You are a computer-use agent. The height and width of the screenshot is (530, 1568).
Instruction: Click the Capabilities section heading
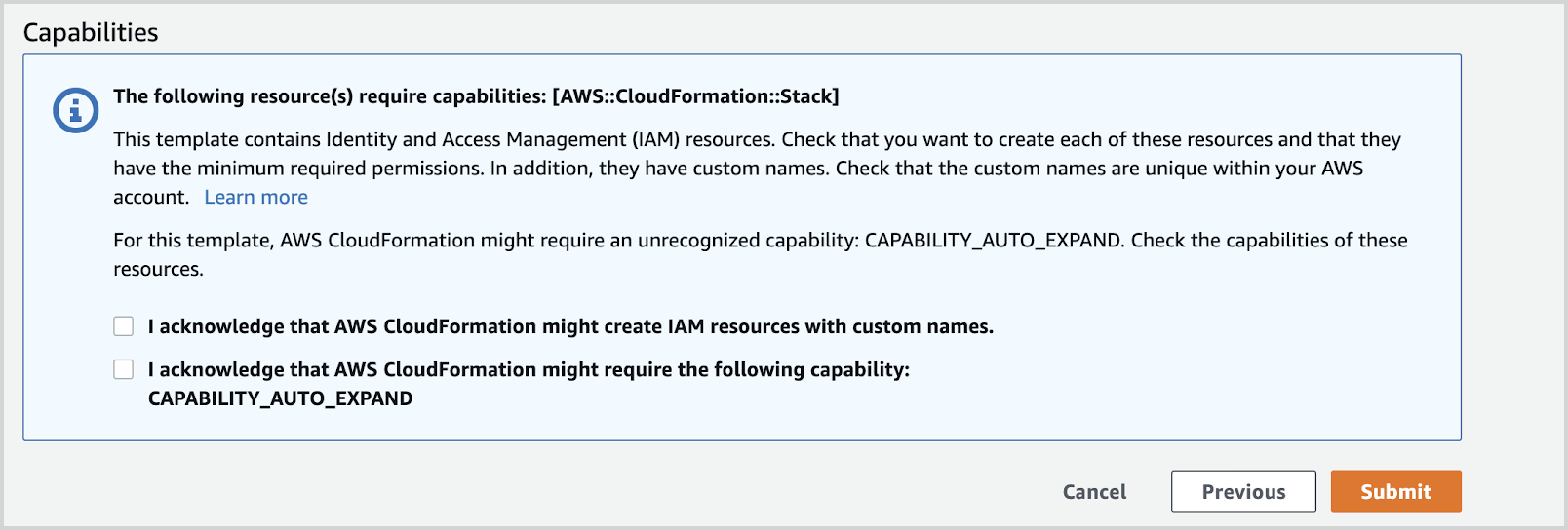click(91, 32)
